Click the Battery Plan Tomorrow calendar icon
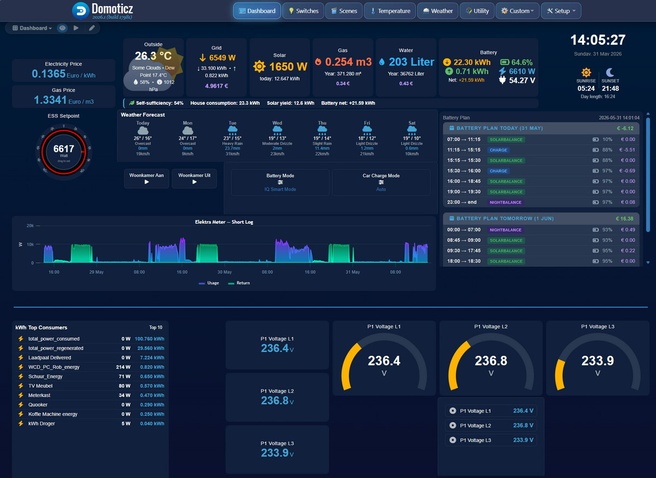Viewport: 656px width, 478px height. click(x=451, y=218)
